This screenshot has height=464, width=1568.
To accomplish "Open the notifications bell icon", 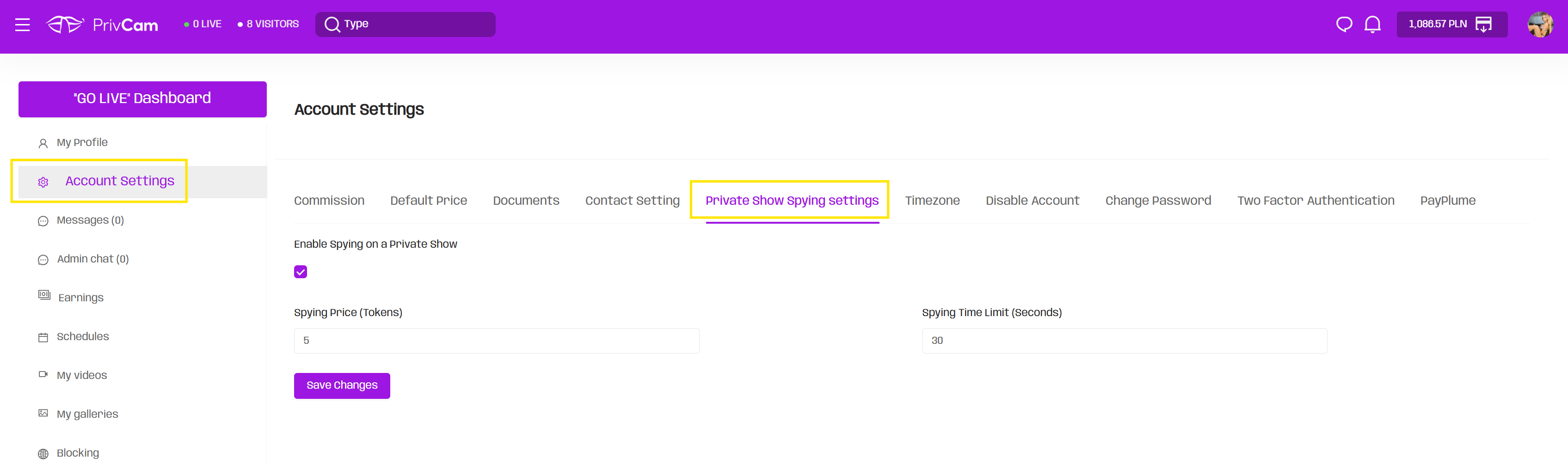I will (x=1372, y=24).
